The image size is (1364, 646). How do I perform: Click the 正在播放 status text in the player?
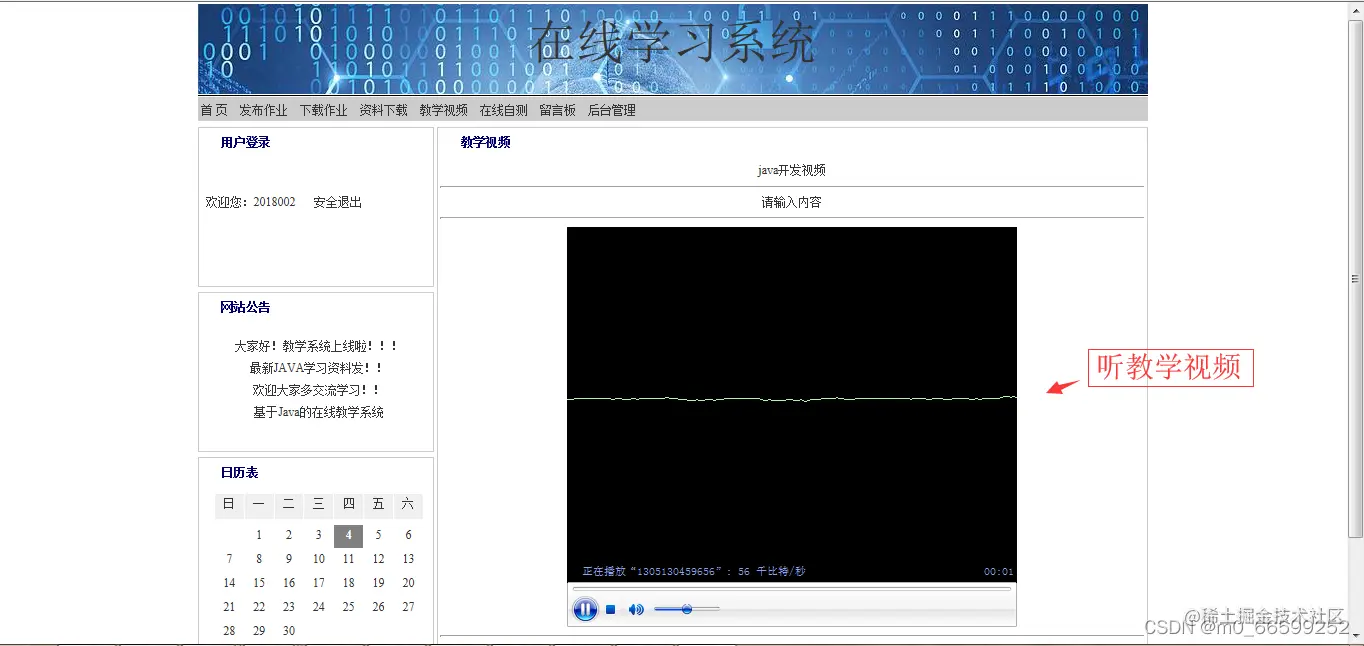click(x=694, y=572)
